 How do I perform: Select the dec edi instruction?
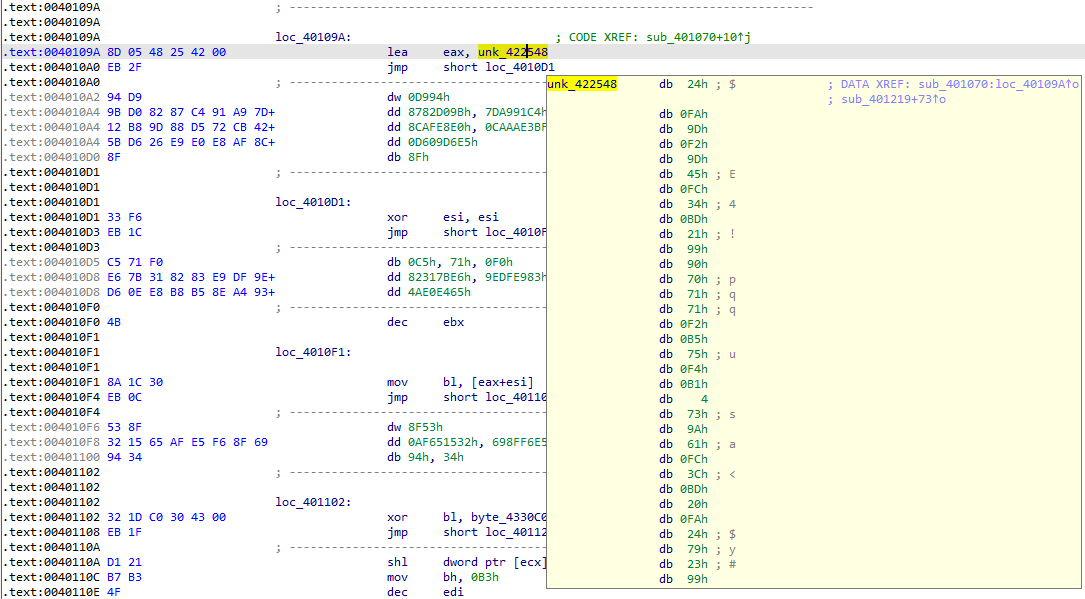coord(426,592)
